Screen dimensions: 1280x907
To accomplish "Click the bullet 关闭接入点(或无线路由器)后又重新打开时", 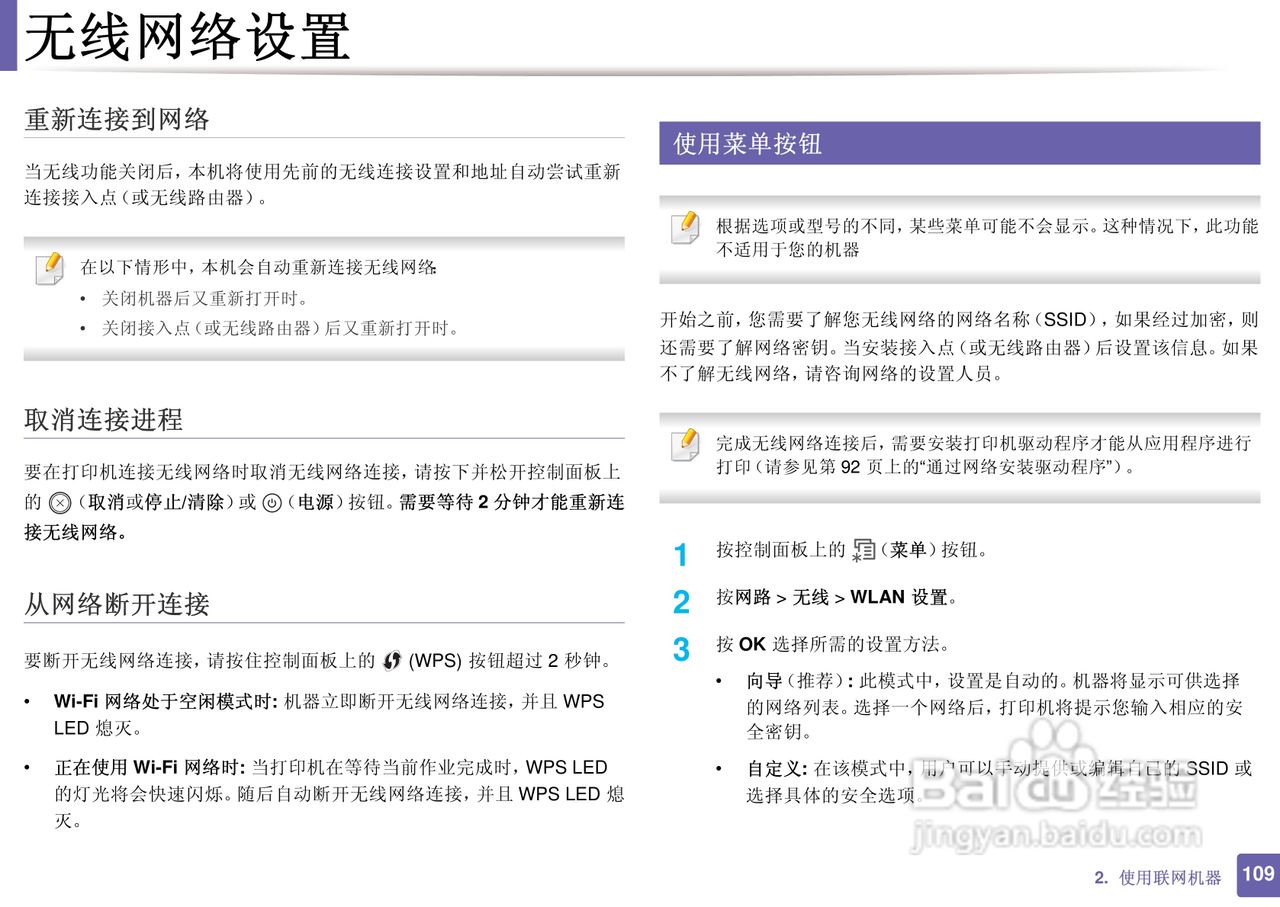I will [281, 327].
